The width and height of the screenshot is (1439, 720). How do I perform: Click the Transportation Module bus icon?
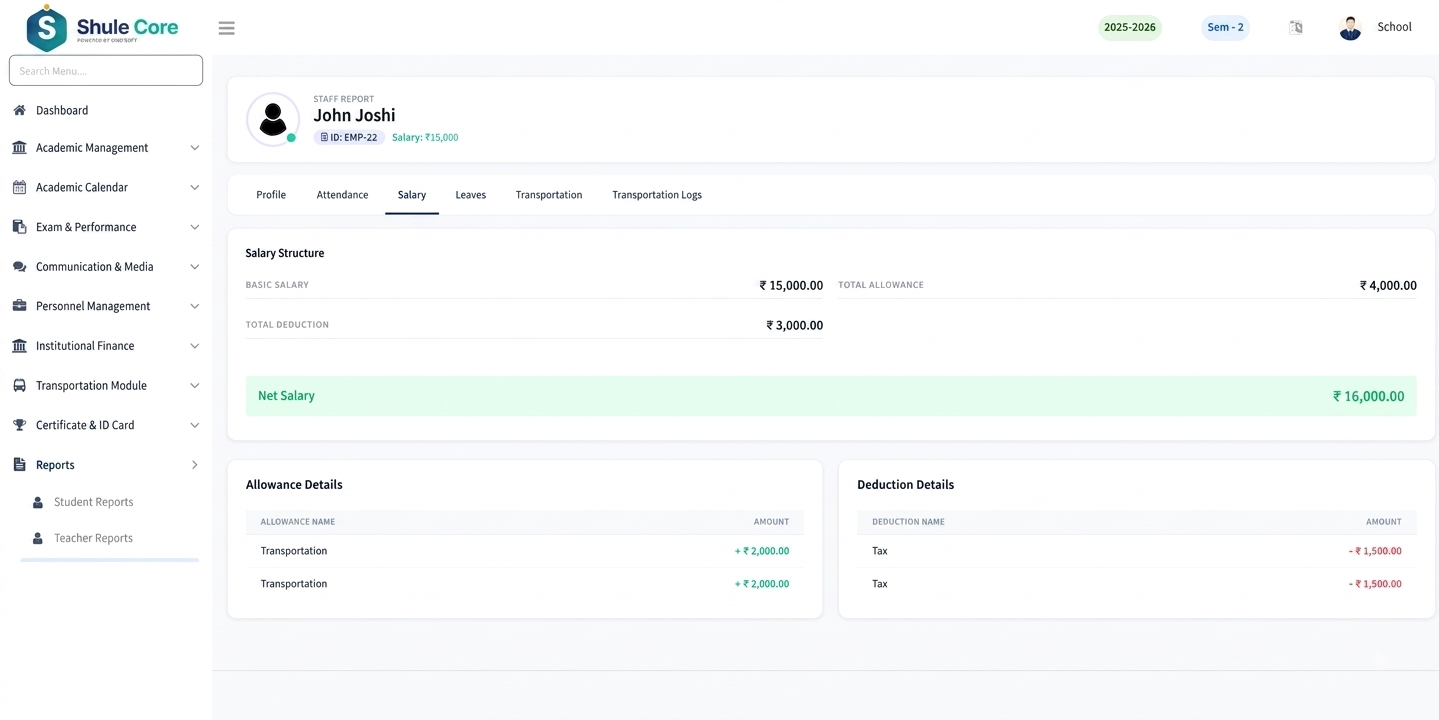point(19,386)
